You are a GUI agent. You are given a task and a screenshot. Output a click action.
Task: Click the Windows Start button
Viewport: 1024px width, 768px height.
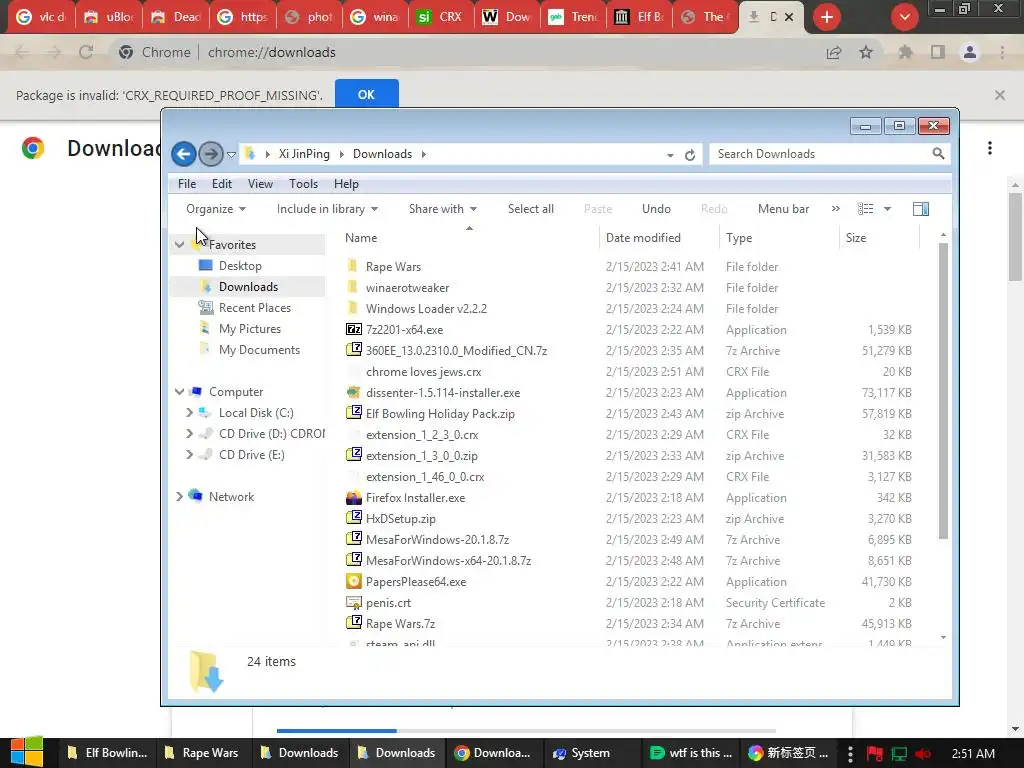tap(27, 752)
